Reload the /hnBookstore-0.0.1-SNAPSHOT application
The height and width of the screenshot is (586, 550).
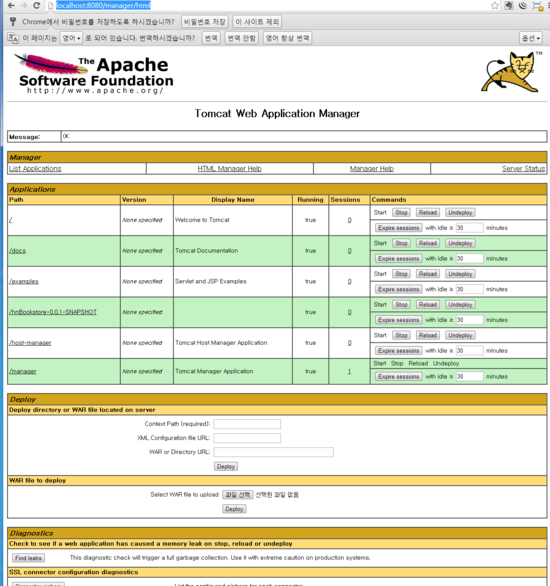[428, 304]
